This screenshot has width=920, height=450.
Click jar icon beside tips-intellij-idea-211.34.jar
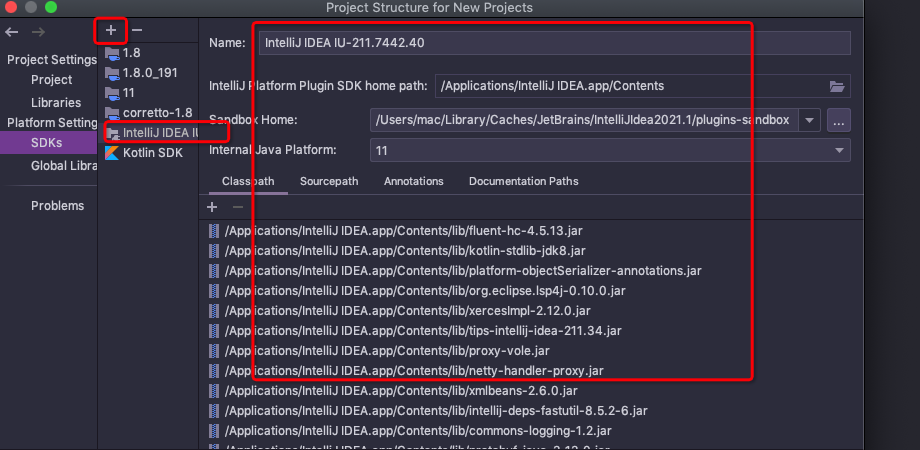213,330
